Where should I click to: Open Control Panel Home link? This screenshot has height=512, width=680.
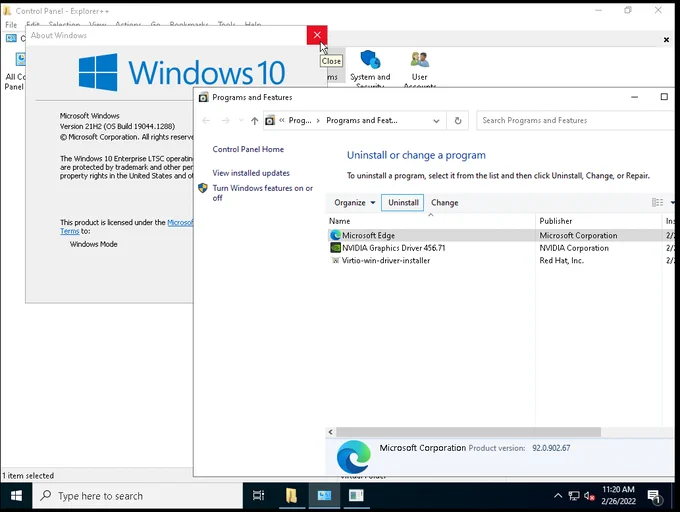pyautogui.click(x=248, y=149)
